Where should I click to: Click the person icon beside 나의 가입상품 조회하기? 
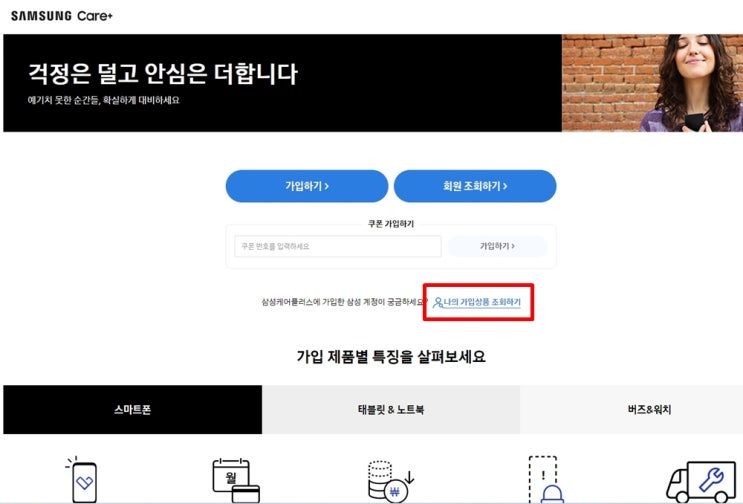[438, 302]
